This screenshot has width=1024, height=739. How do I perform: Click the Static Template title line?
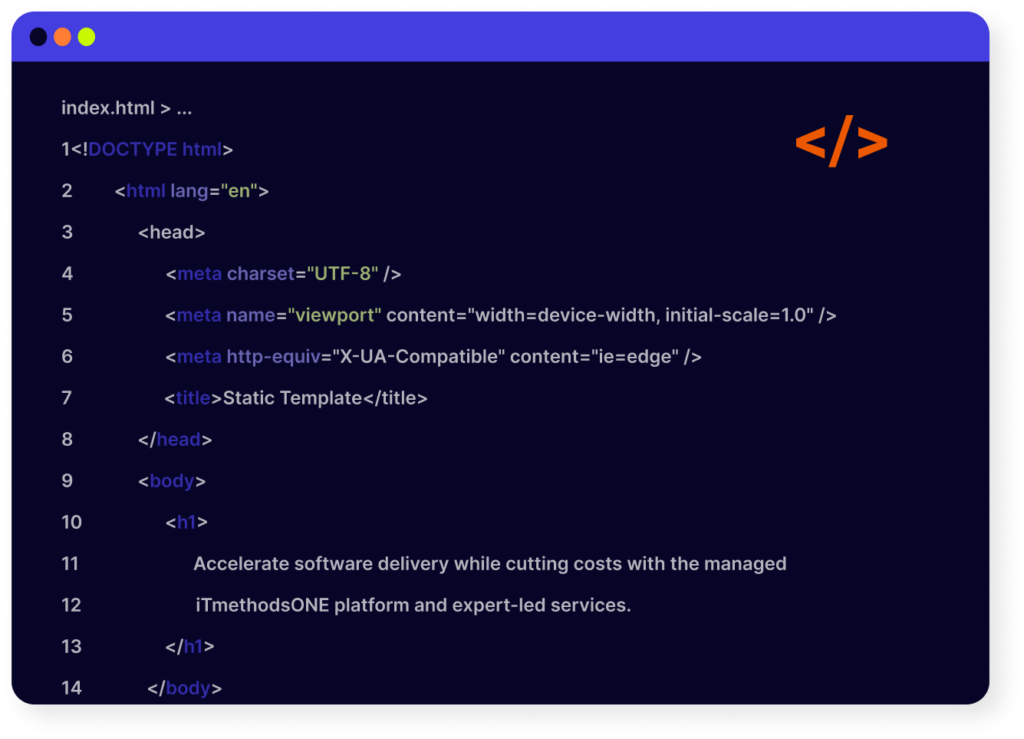tap(296, 398)
